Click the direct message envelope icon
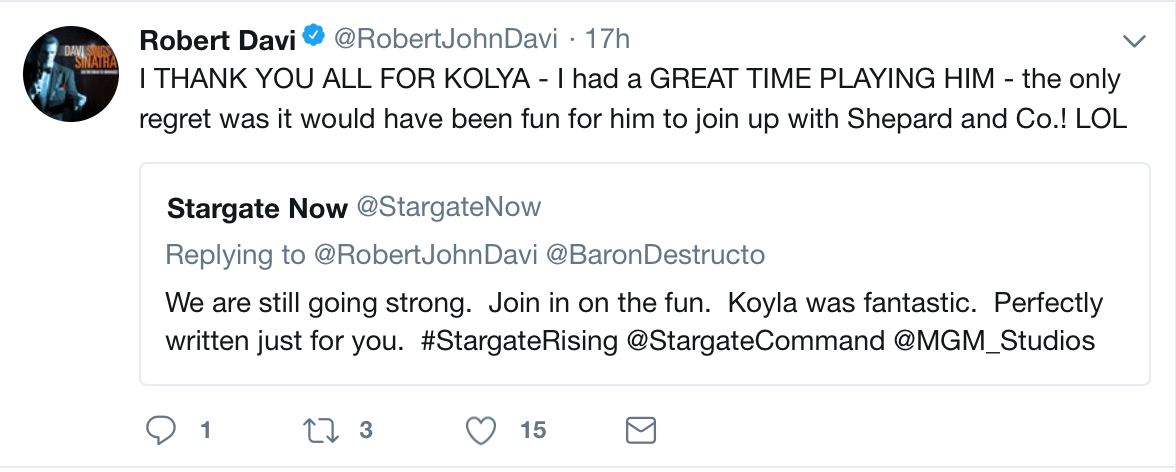The image size is (1176, 472). coord(640,430)
